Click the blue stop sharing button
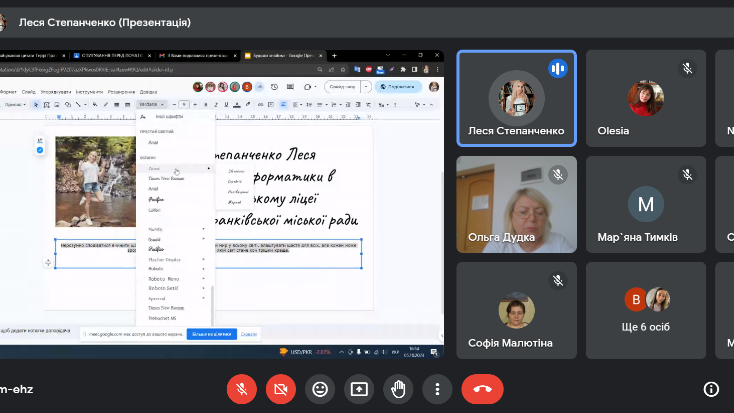This screenshot has height=413, width=734. click(x=212, y=333)
